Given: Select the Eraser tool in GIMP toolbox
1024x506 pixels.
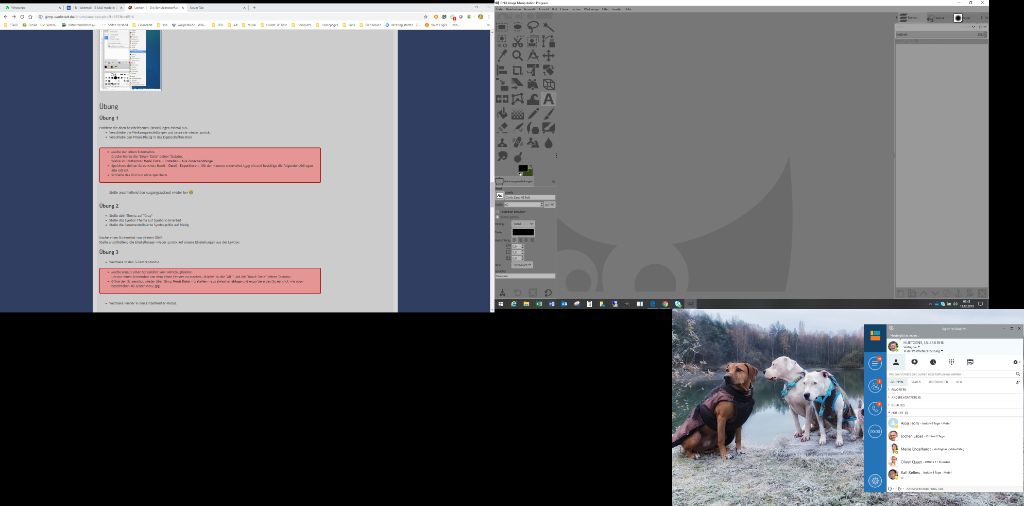Looking at the screenshot, I should click(x=502, y=127).
